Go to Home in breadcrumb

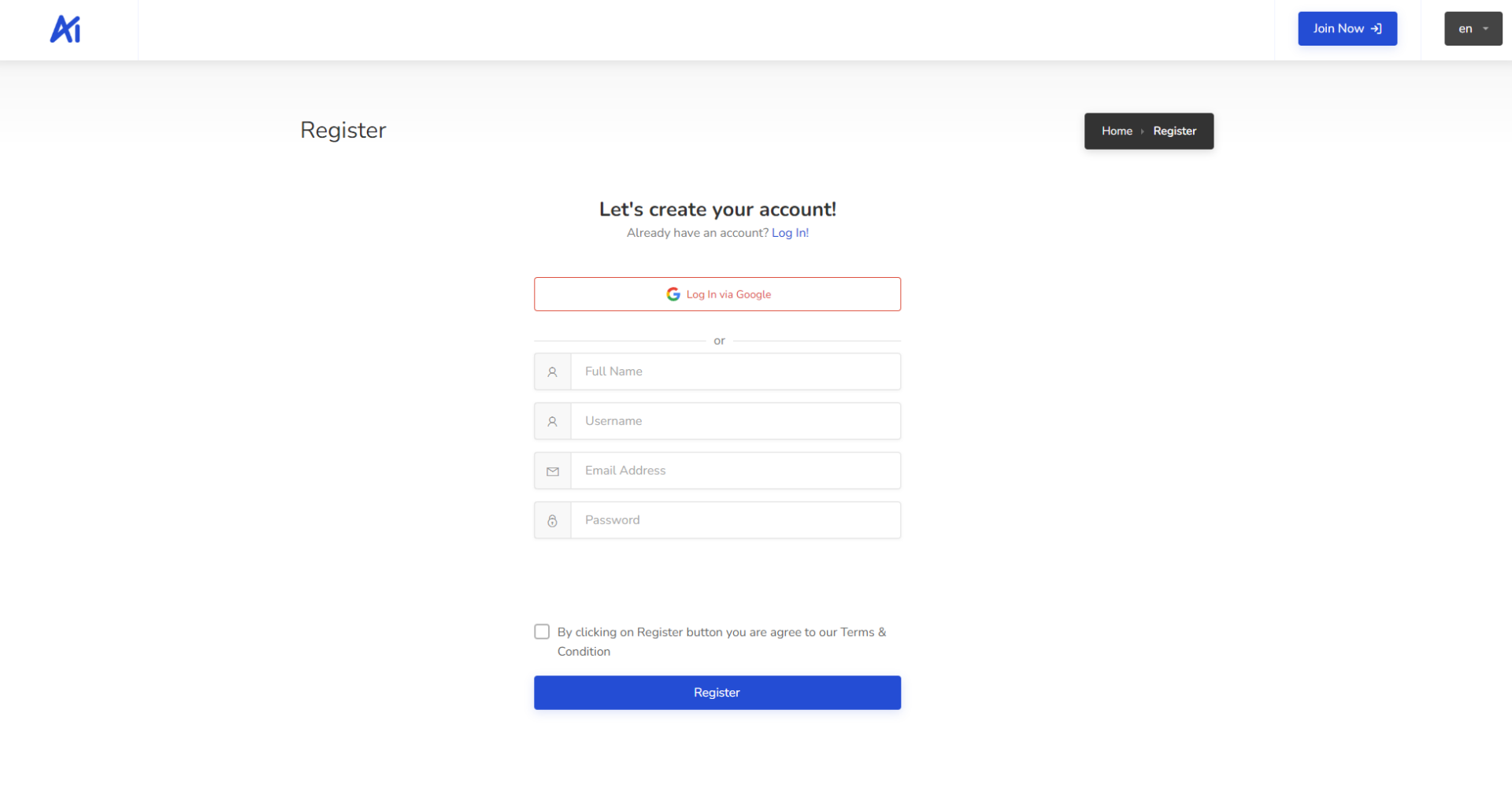[1117, 131]
